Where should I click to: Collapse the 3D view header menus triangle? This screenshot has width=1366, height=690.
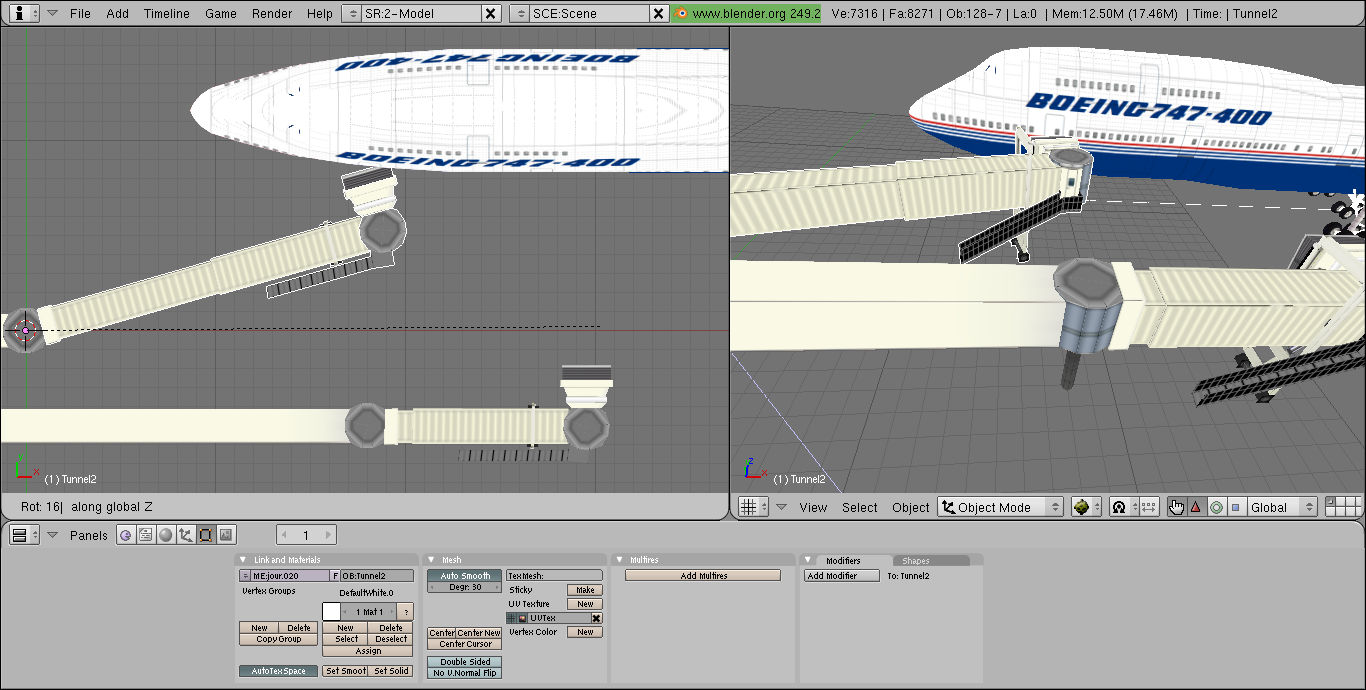(x=781, y=507)
